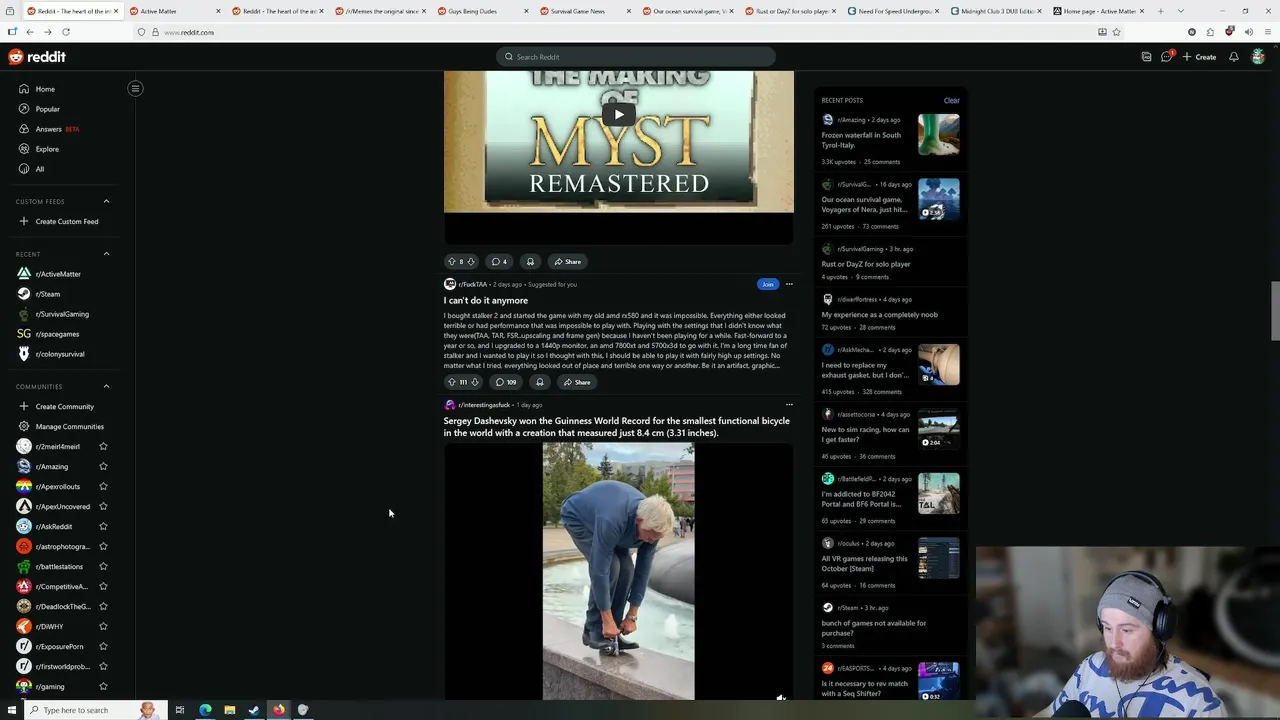This screenshot has height=720, width=1280.
Task: Open the chat icon in header
Action: [1166, 57]
